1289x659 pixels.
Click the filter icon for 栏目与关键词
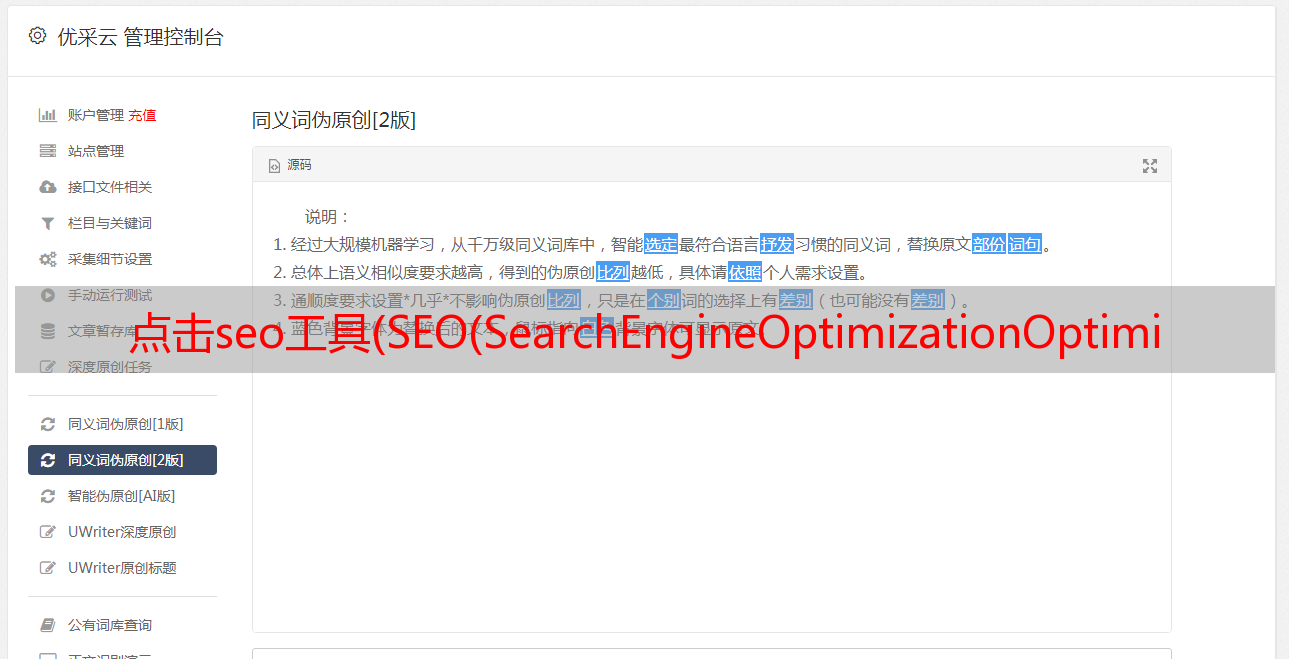click(x=47, y=223)
